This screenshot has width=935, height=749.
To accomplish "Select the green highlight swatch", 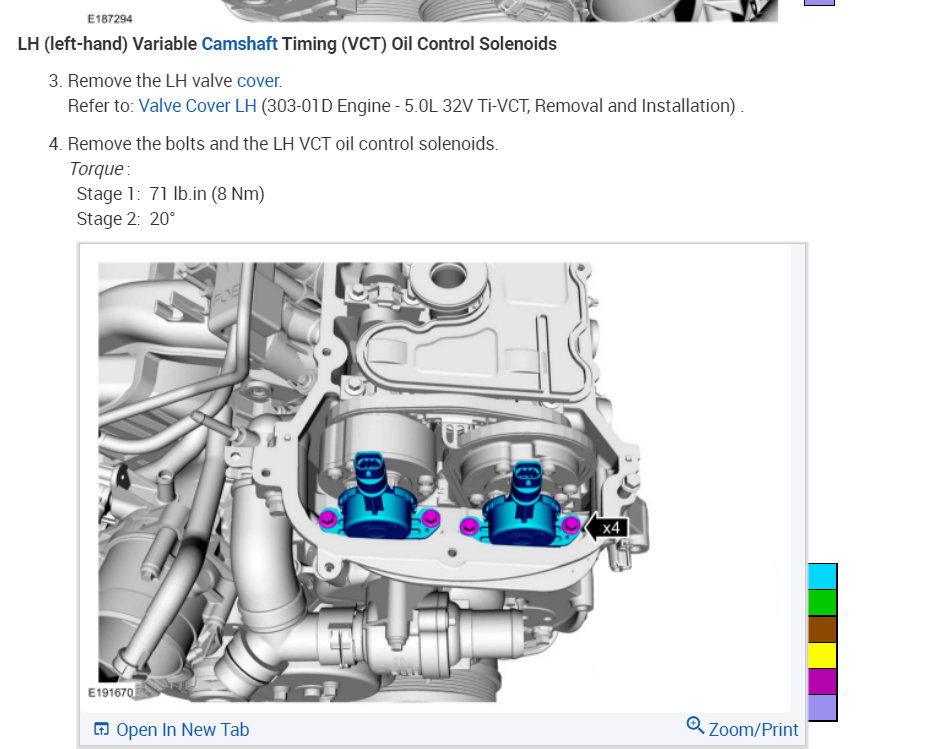I will 822,603.
